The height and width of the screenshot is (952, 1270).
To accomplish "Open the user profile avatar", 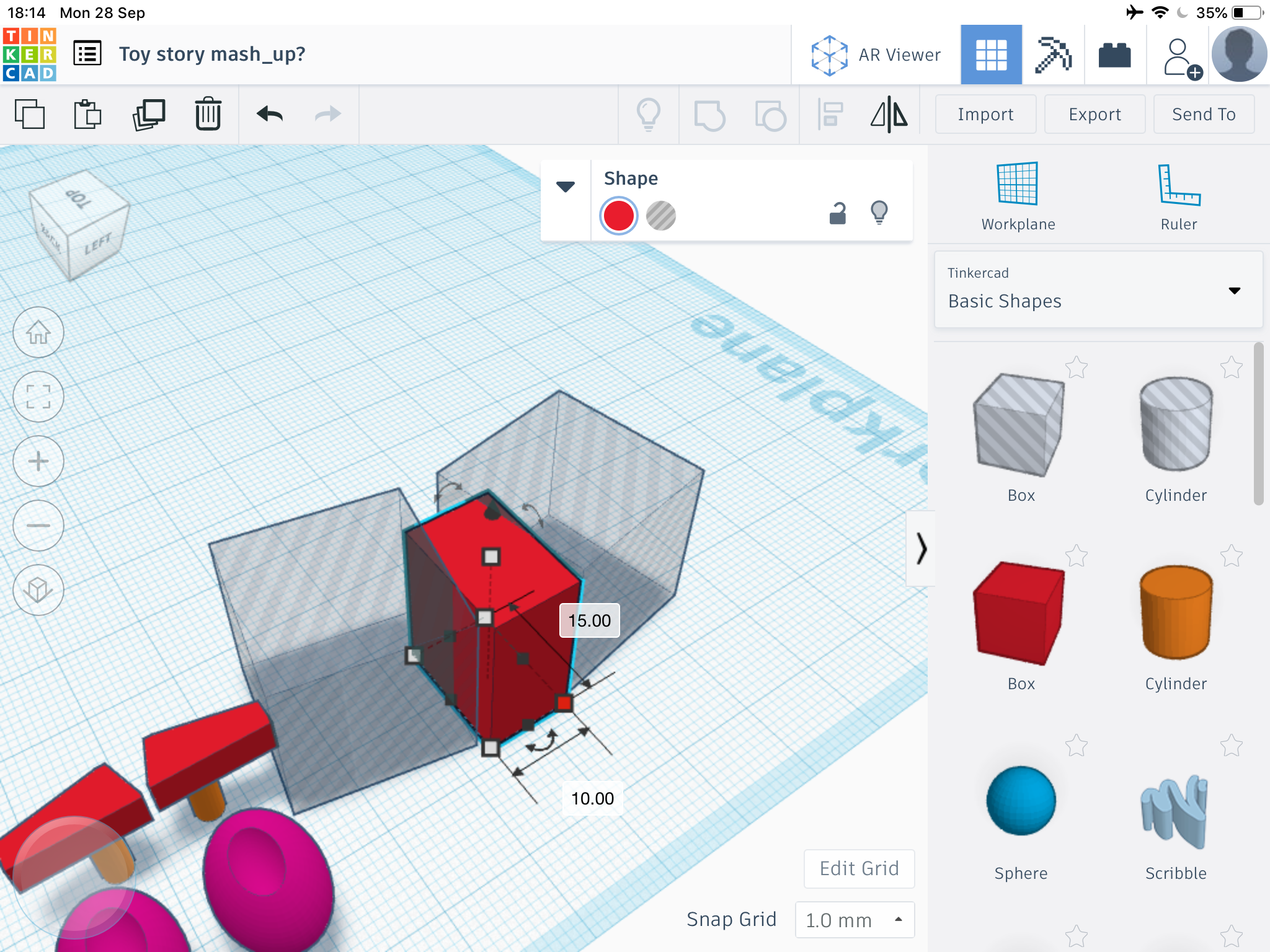I will coord(1239,55).
